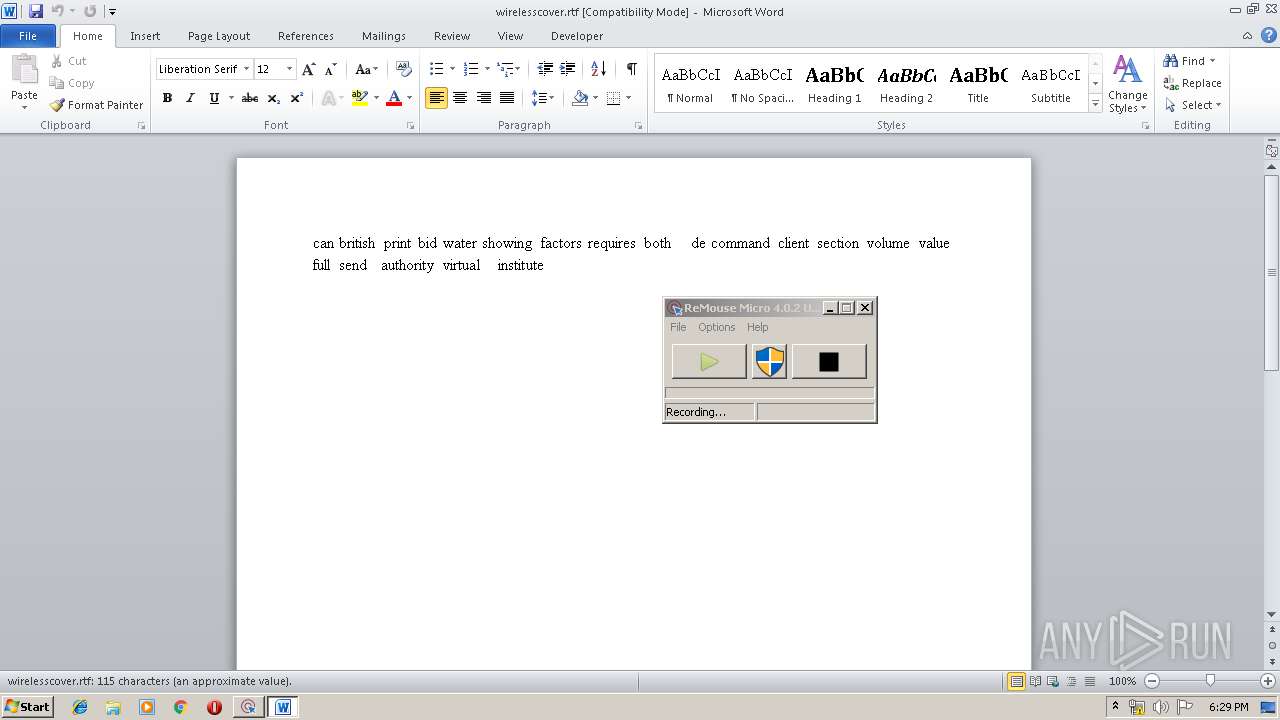
Task: Open Paragraph dialog launcher
Action: coord(639,126)
